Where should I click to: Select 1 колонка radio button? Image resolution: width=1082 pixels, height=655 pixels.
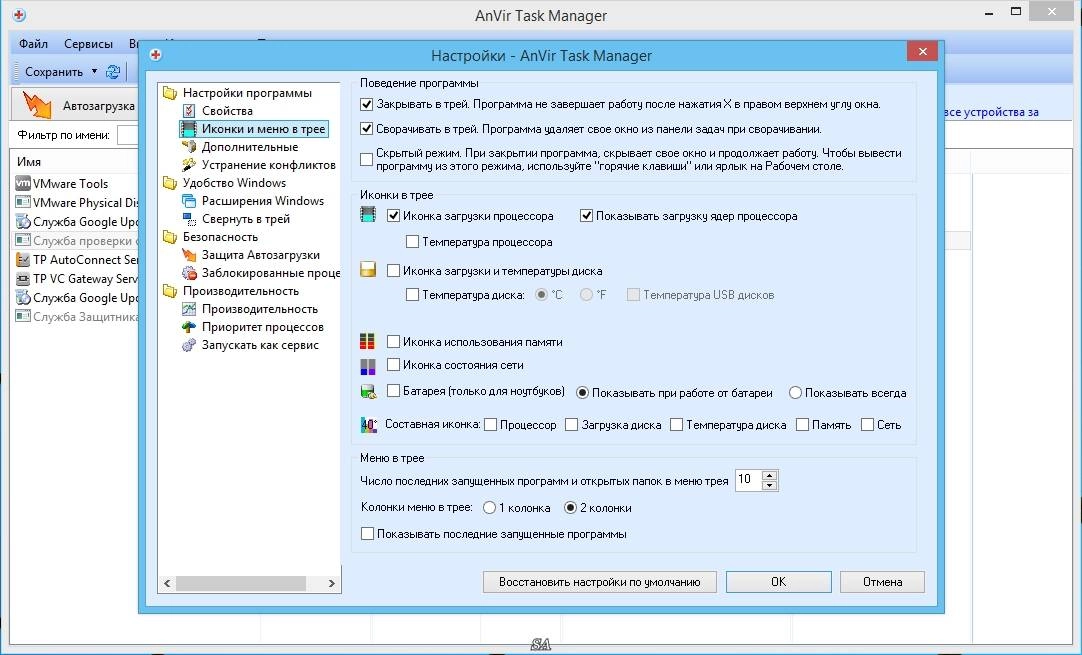click(489, 507)
